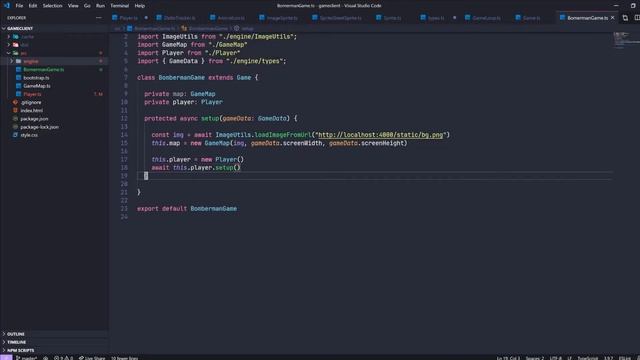Image resolution: width=640 pixels, height=360 pixels.
Task: Click the index.html file type icon
Action: 15,110
